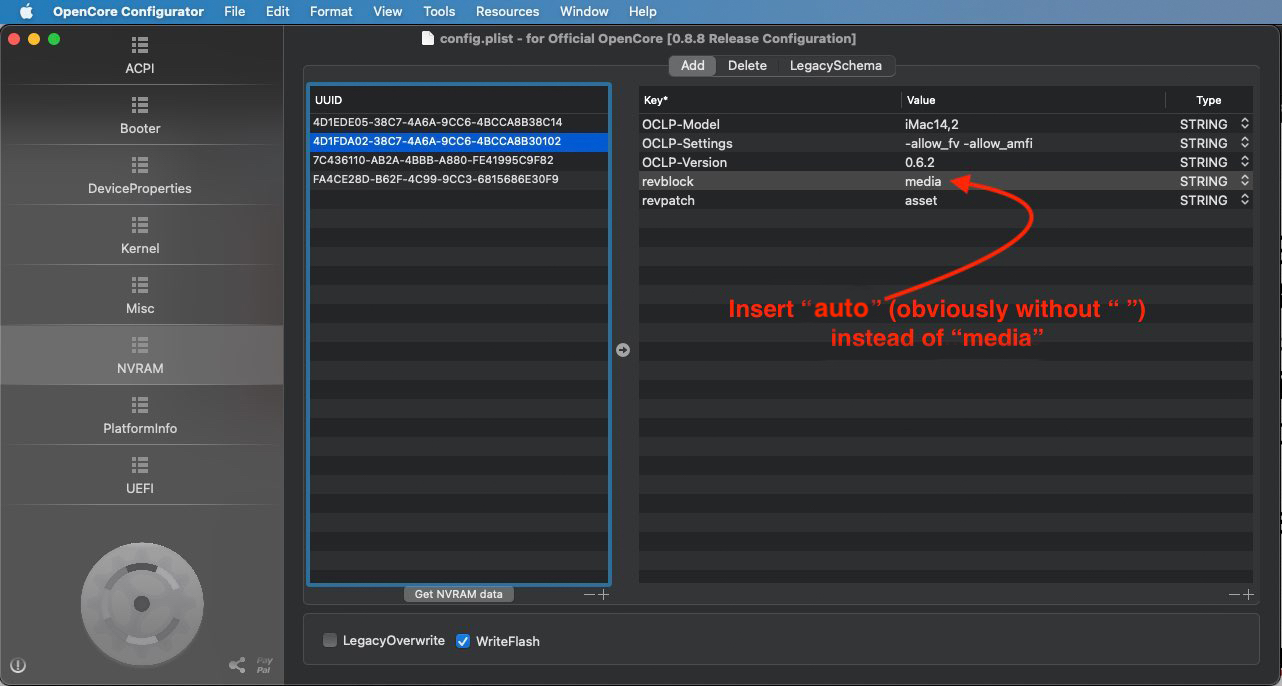1282x686 pixels.
Task: Add key with the plus under key table
Action: 1247,595
